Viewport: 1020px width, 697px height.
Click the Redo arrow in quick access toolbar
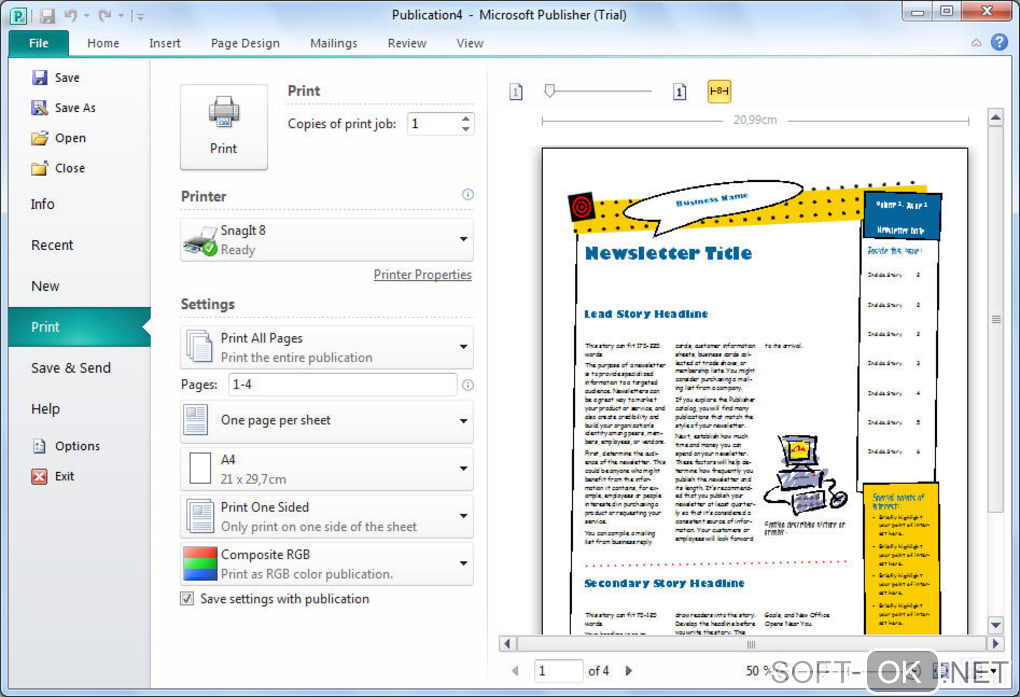105,16
